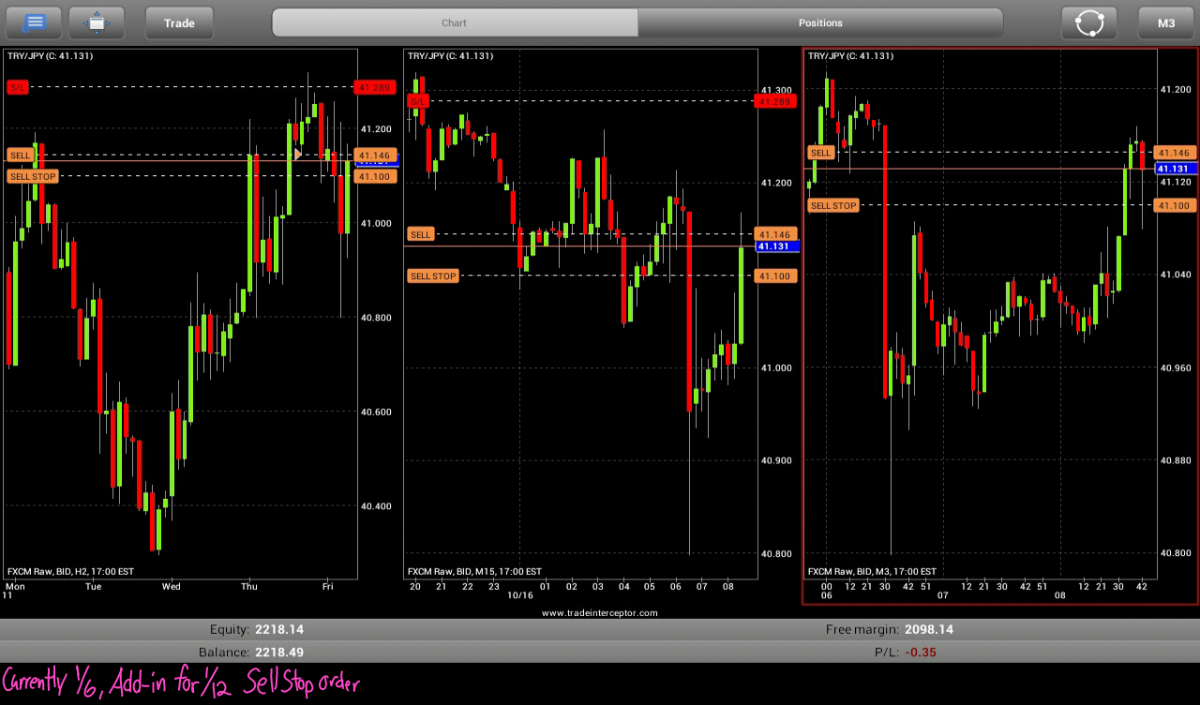
Task: Open the M3 timeframe selector
Action: point(1166,22)
